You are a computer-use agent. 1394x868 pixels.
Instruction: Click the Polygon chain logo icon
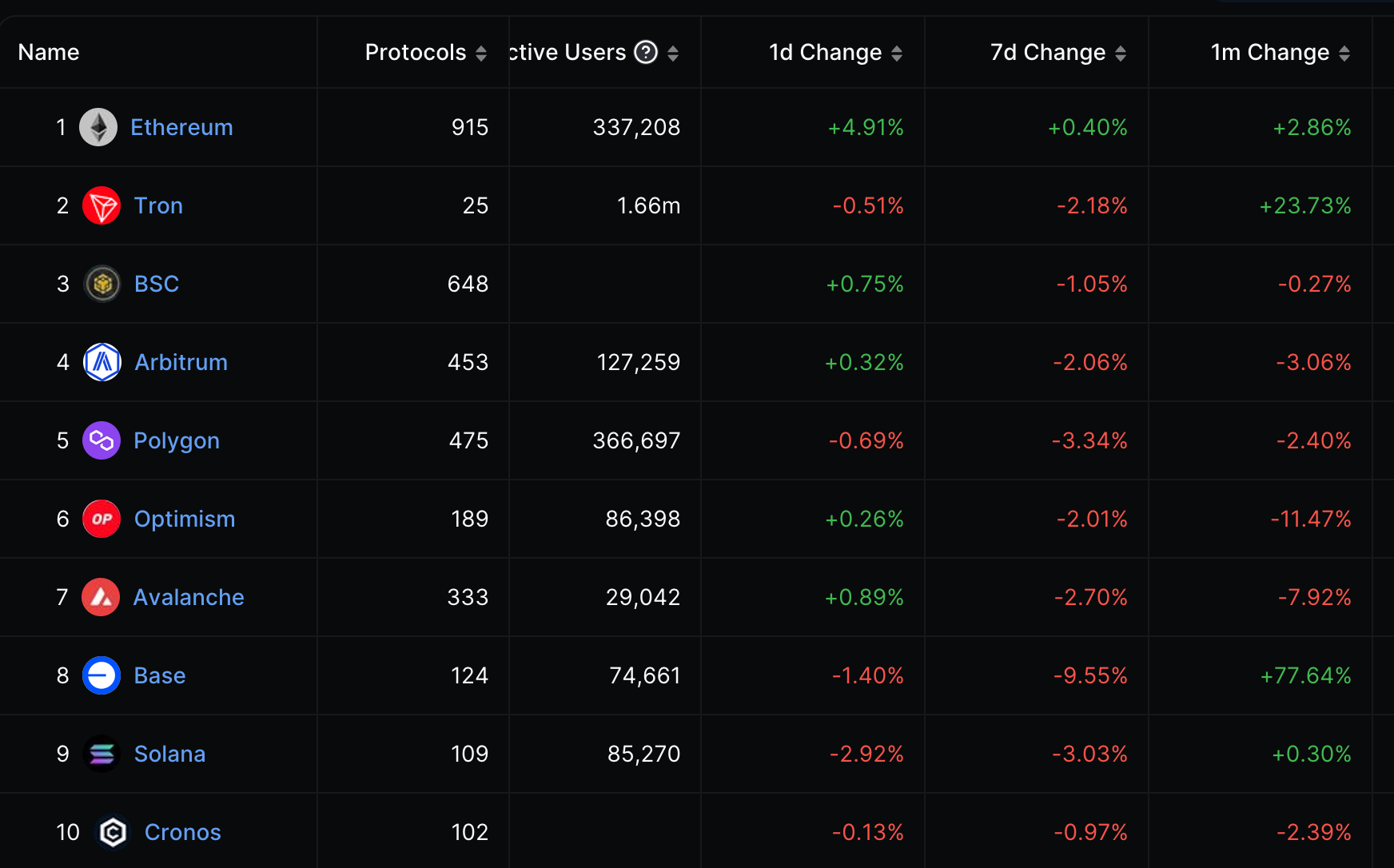(102, 440)
